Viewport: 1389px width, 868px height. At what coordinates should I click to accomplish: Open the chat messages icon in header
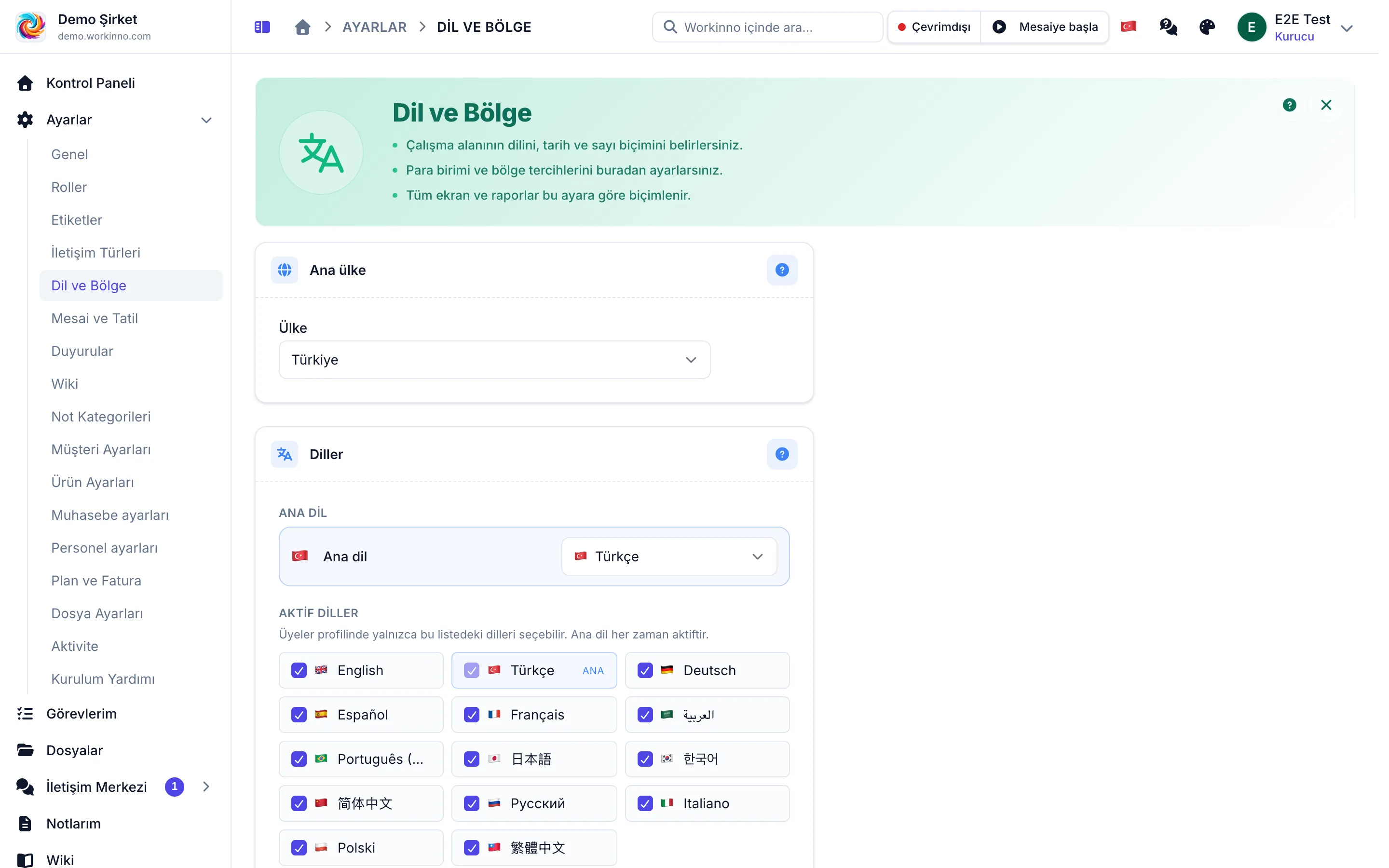tap(1168, 27)
